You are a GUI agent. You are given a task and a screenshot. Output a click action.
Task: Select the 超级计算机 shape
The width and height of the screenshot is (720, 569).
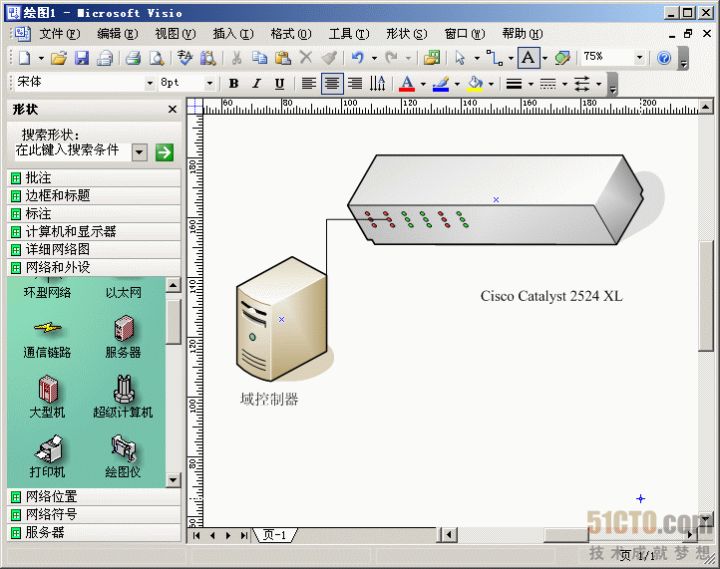coord(123,396)
